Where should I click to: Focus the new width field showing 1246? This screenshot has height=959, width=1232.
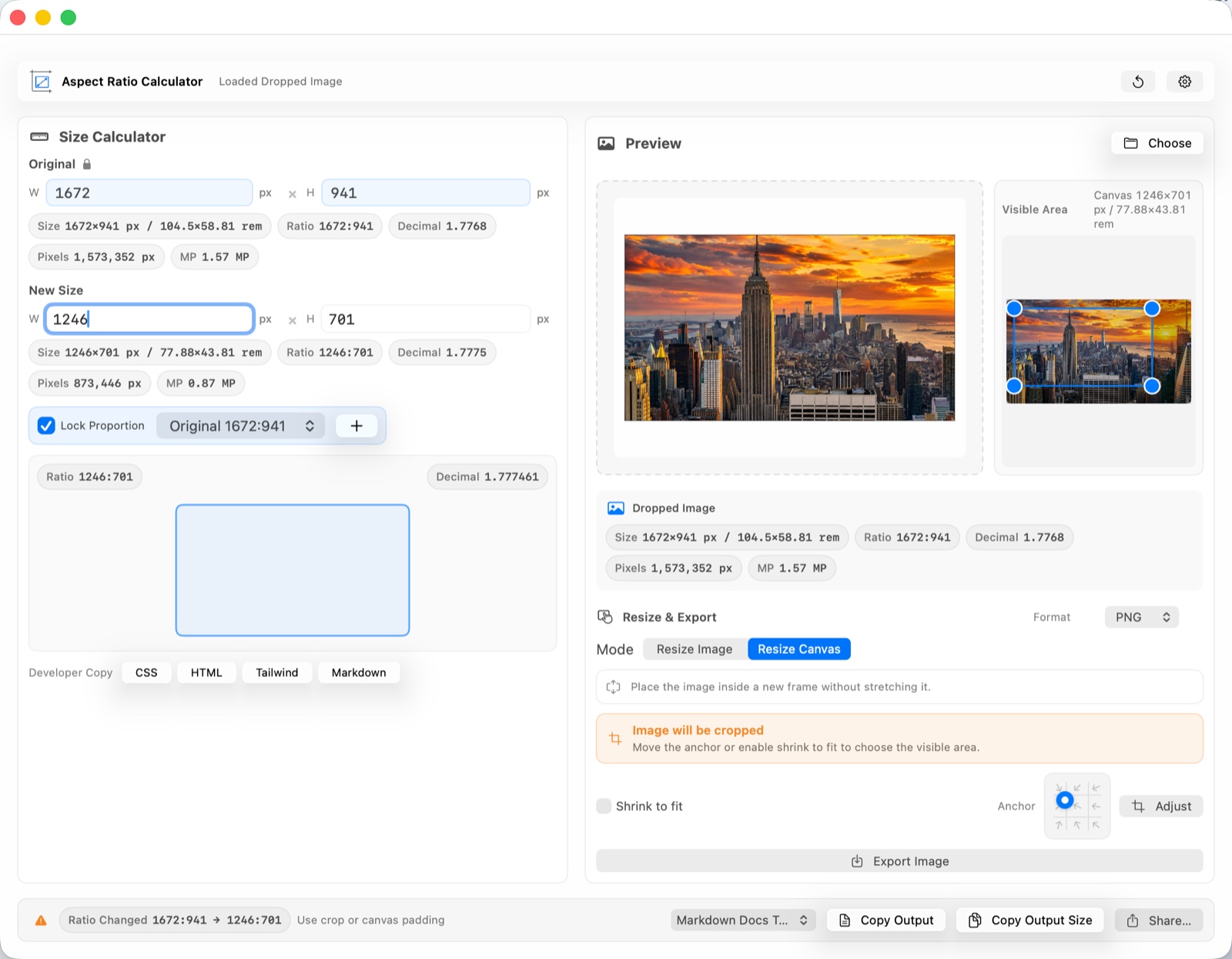pos(149,319)
